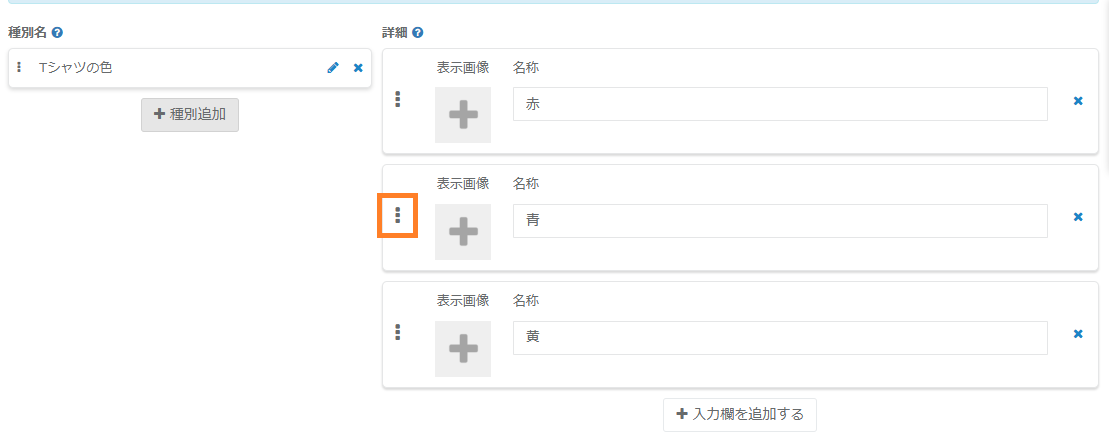The width and height of the screenshot is (1109, 440).
Task: Focus the name field containing 赤
Action: [780, 104]
